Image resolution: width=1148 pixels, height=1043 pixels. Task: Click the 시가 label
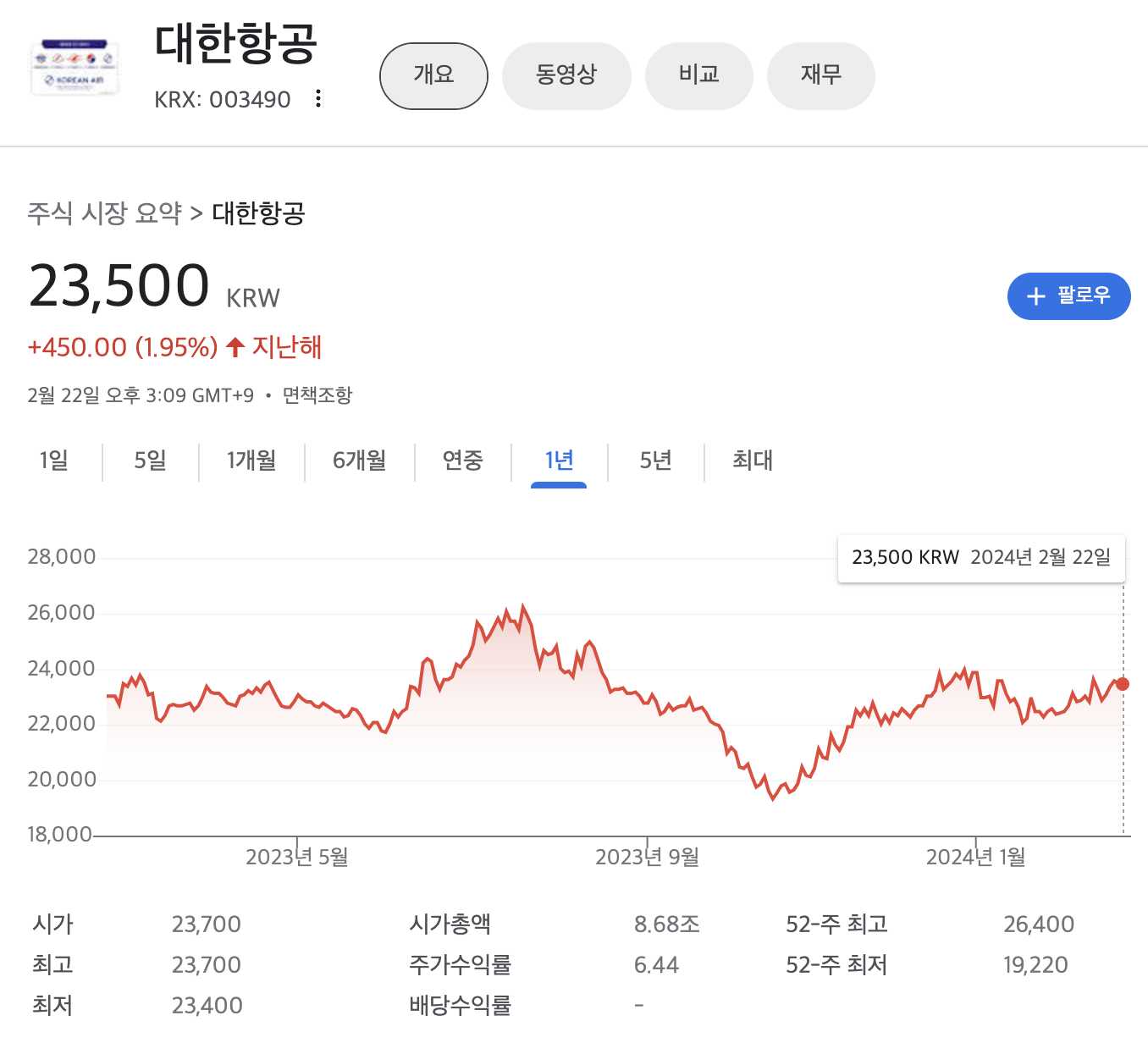click(52, 924)
